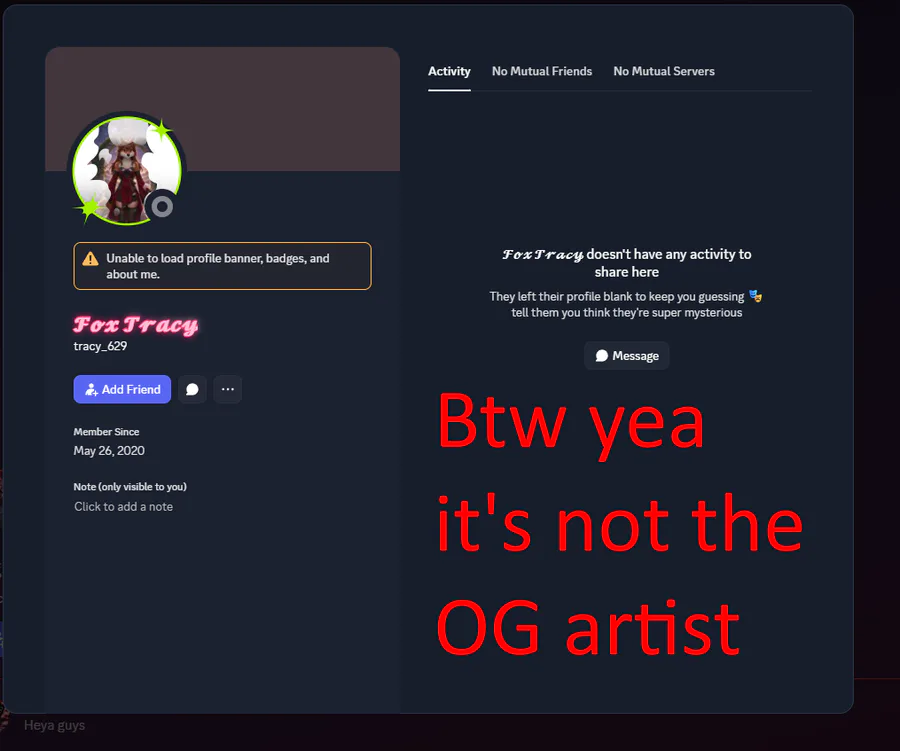Click the Add Friend button
Image resolution: width=900 pixels, height=751 pixels.
pyautogui.click(x=122, y=389)
